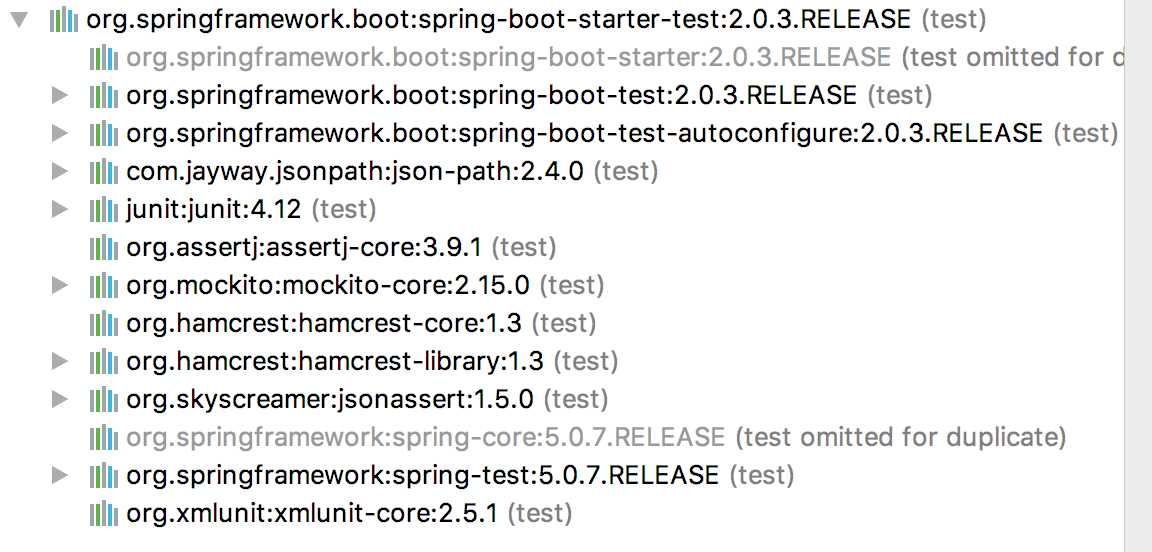This screenshot has height=552, width=1152.
Task: Click the library icon beside hamcrest-core:1.3
Action: (103, 323)
